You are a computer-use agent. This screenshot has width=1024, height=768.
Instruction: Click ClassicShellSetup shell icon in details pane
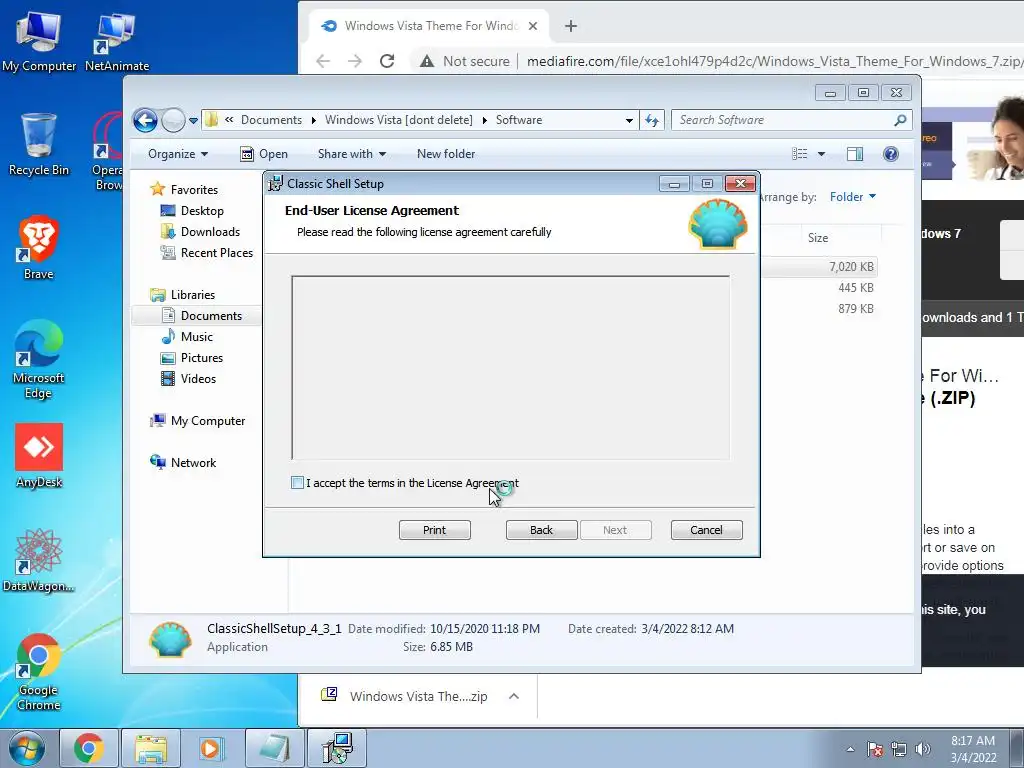tap(170, 639)
